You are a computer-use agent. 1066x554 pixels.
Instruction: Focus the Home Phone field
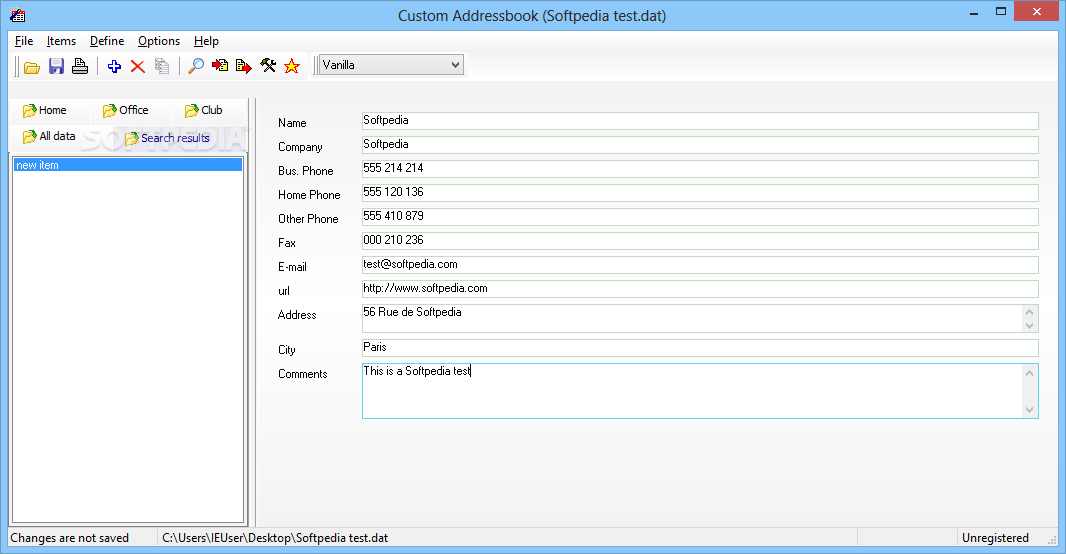700,192
